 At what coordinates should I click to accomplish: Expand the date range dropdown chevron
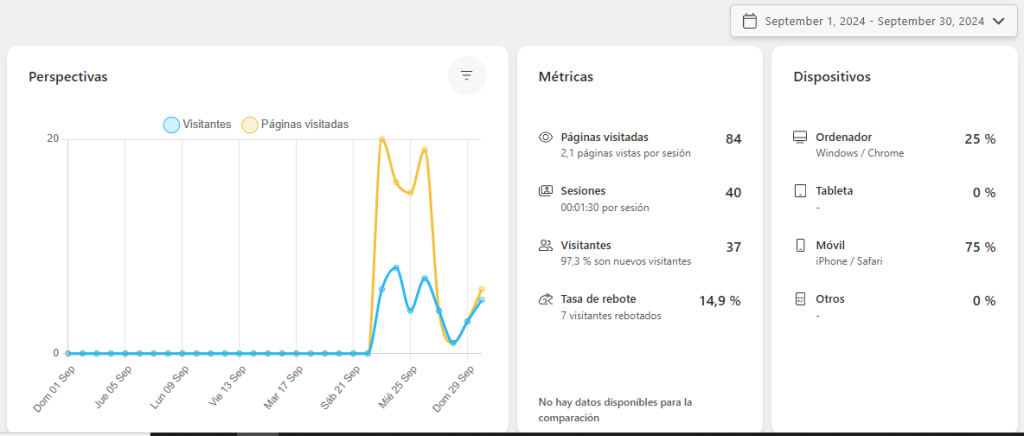[997, 21]
